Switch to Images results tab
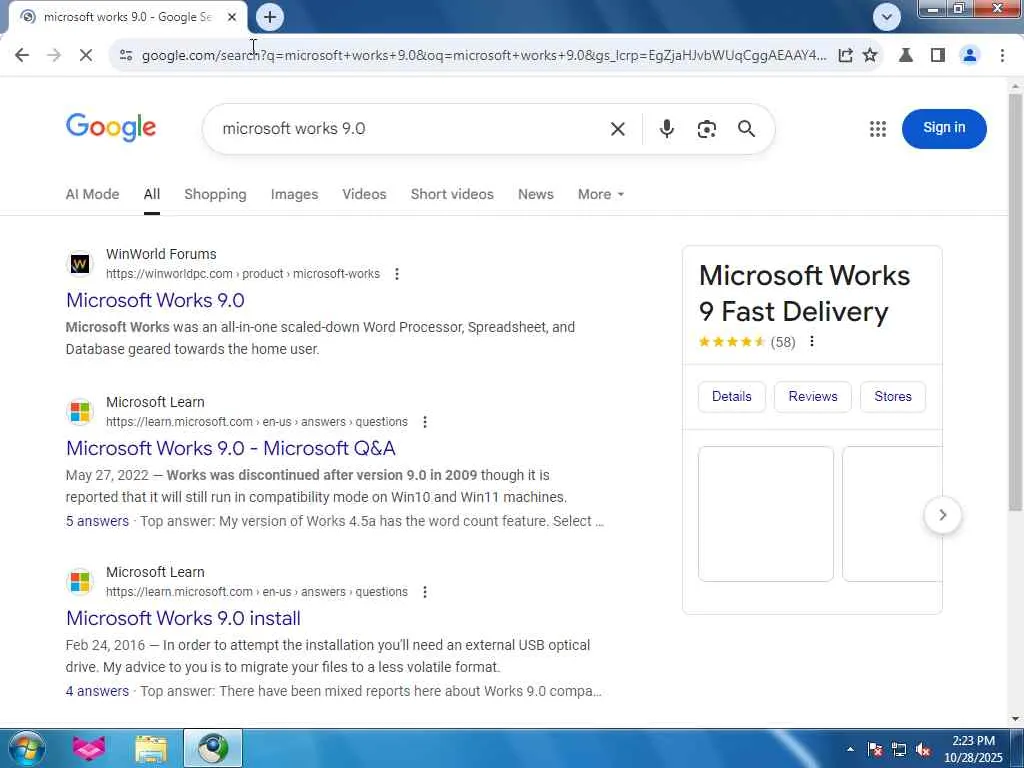 point(294,194)
